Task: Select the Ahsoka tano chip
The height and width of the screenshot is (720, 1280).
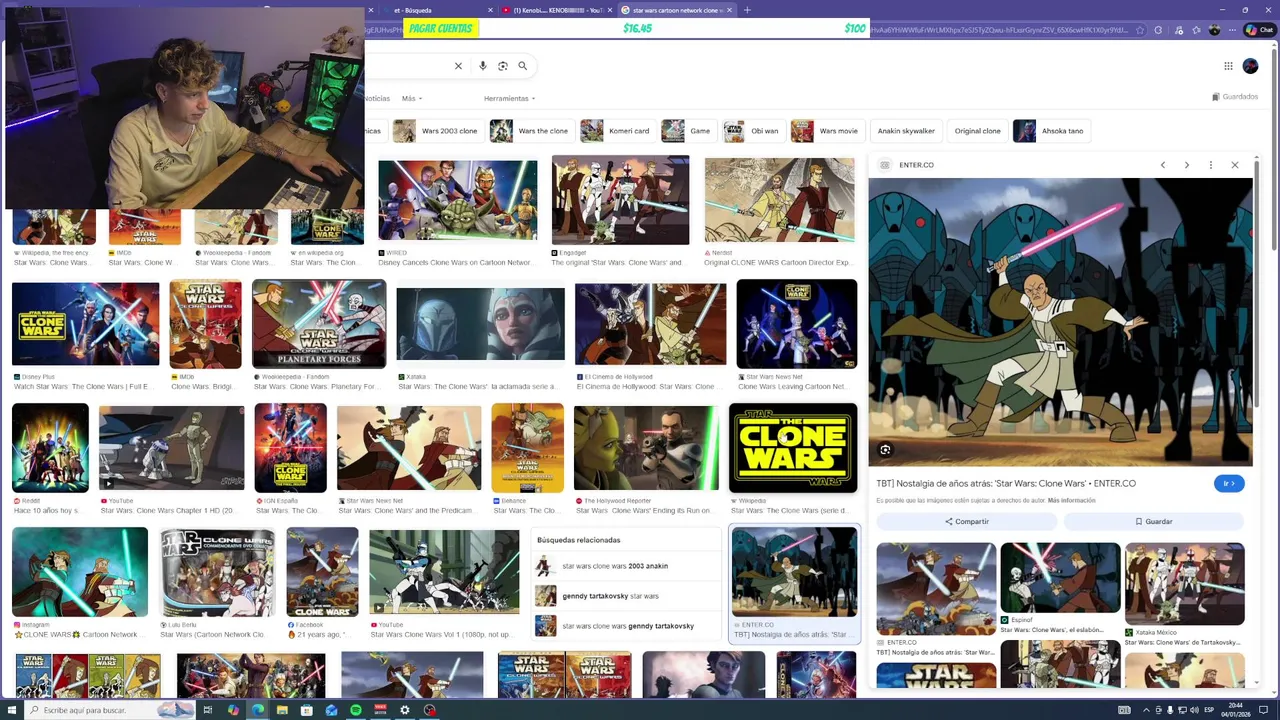Action: pyautogui.click(x=1051, y=131)
